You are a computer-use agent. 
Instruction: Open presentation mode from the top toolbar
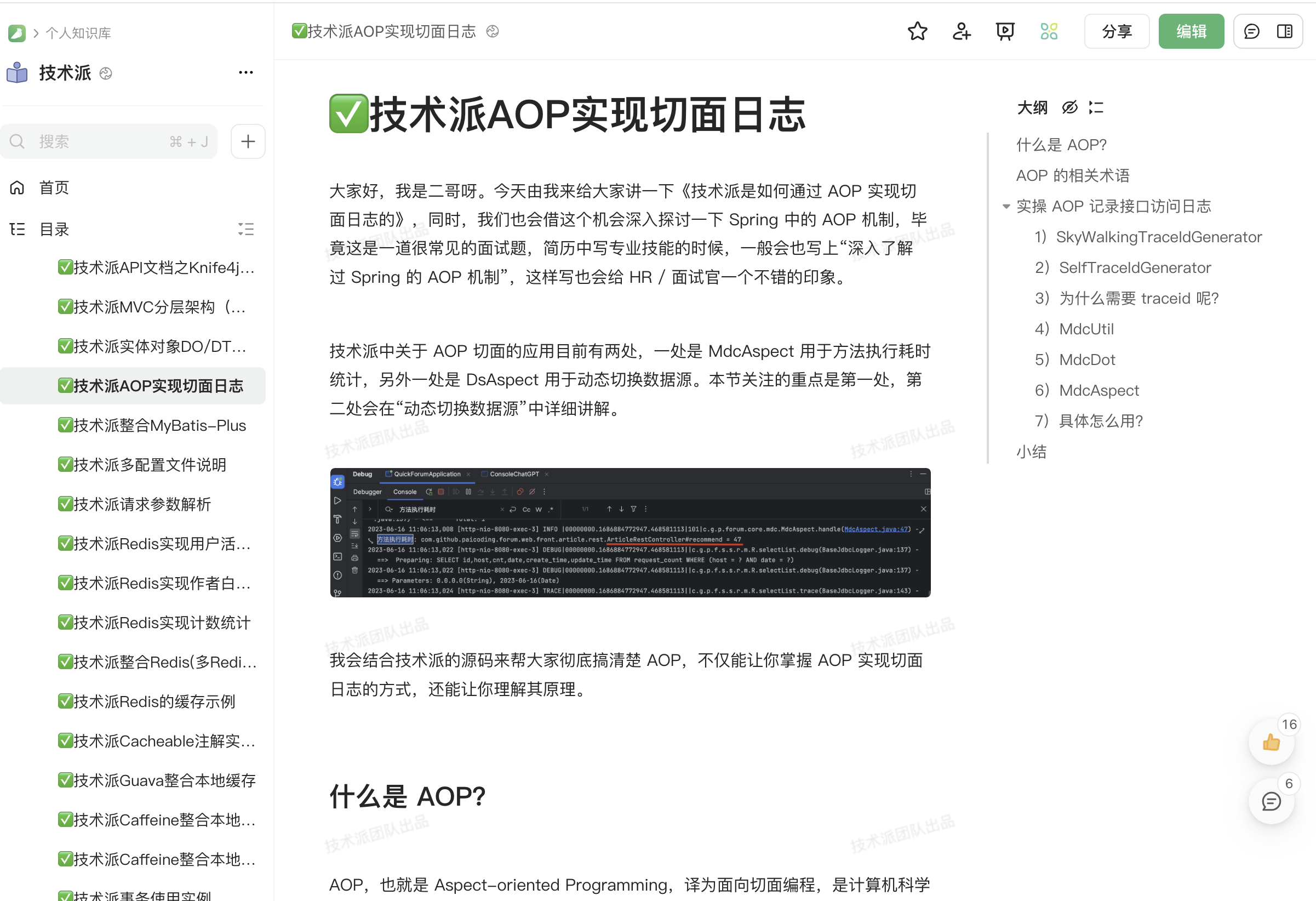pyautogui.click(x=1005, y=31)
